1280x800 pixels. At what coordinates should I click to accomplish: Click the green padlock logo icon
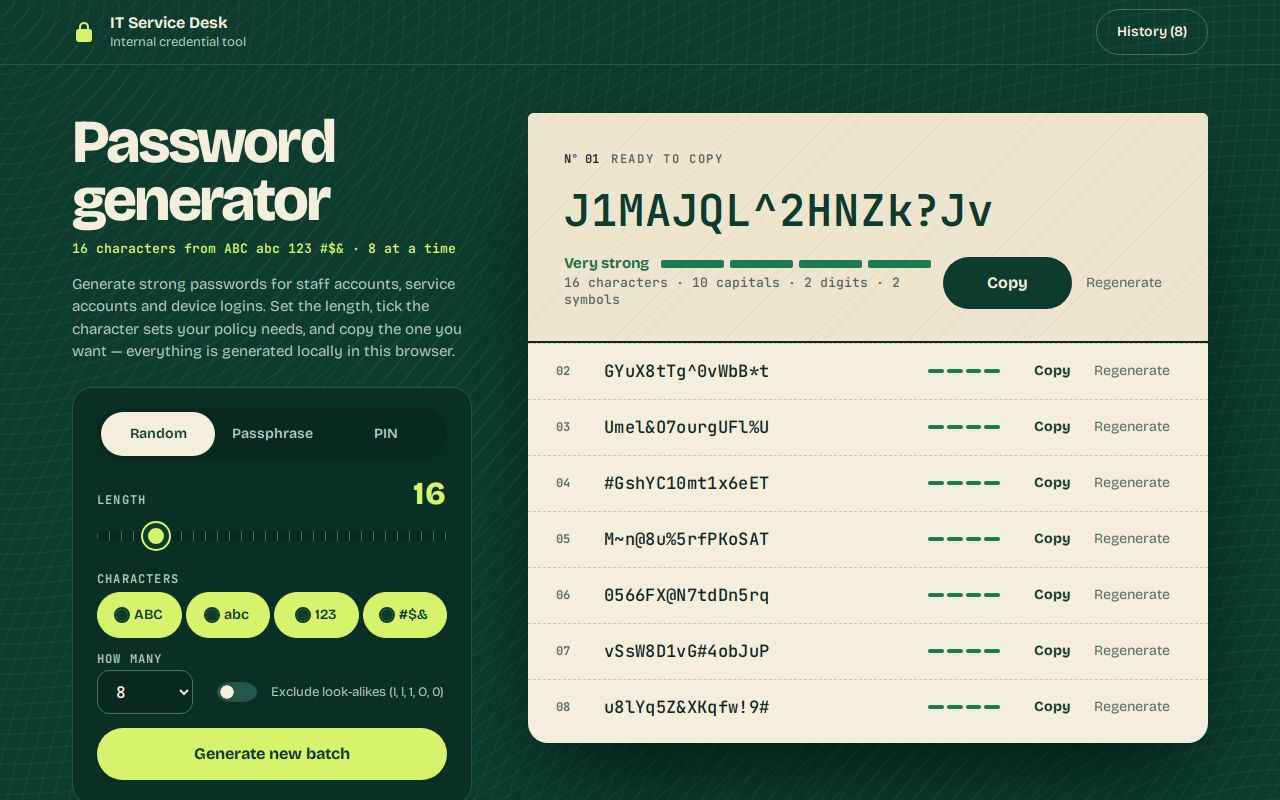pos(84,32)
